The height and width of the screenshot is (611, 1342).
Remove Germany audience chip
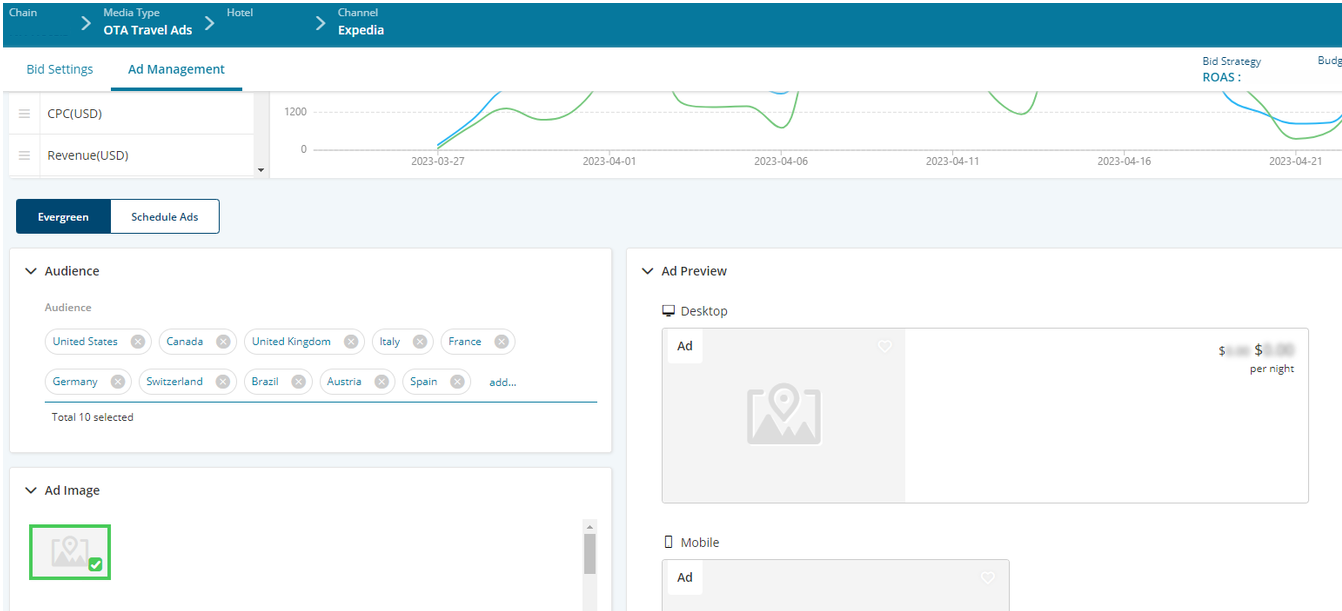coord(118,382)
